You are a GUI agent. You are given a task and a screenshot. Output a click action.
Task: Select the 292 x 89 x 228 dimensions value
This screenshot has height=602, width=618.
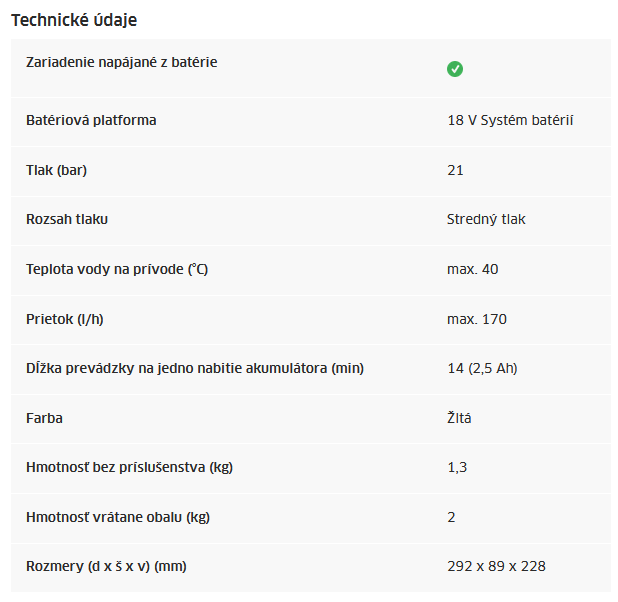tap(496, 566)
